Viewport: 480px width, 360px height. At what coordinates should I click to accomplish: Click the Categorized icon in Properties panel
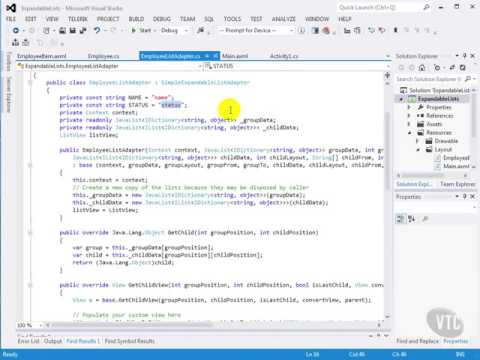tap(400, 219)
